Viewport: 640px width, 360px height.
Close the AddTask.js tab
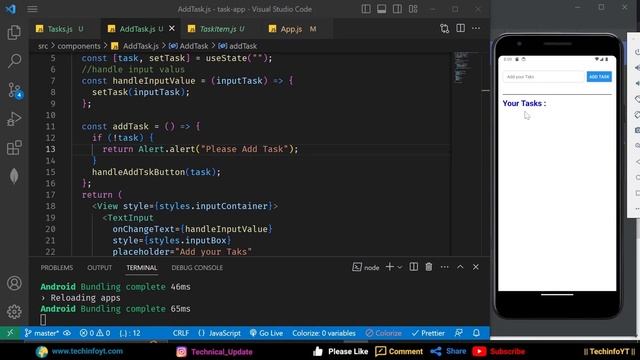coord(172,29)
